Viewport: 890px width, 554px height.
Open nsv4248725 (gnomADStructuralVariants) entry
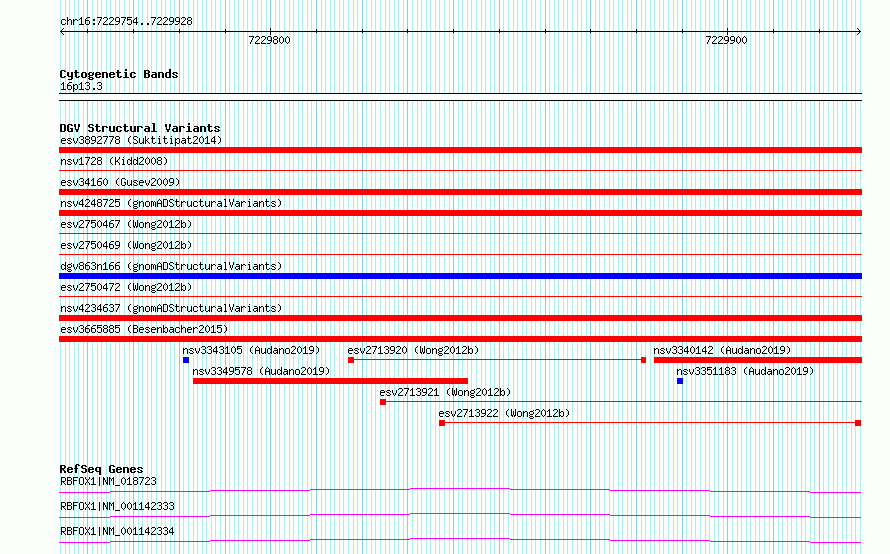[171, 203]
